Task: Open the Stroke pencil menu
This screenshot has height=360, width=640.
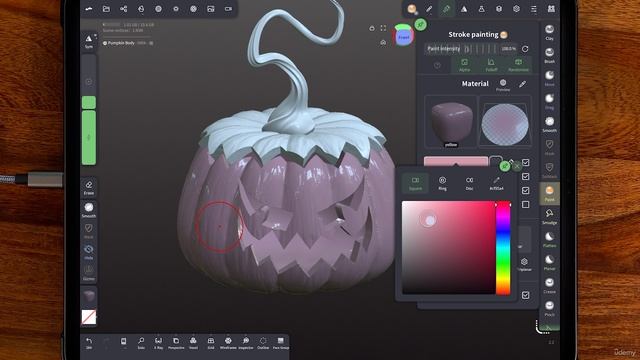Action: pos(429,9)
